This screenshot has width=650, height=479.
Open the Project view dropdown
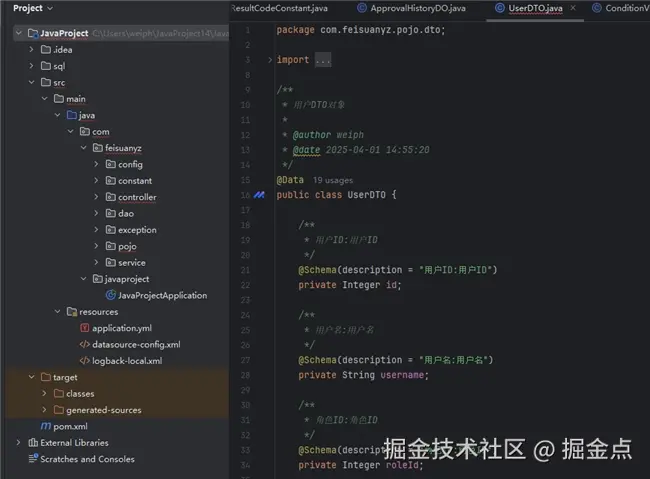(33, 8)
